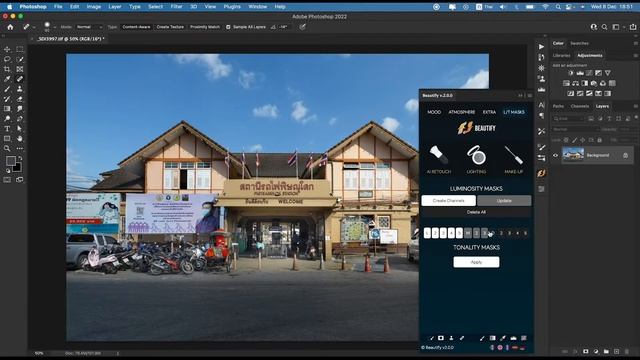Viewport: 640px width, 360px height.
Task: Select the Eyedropper tool
Action: click(7, 79)
